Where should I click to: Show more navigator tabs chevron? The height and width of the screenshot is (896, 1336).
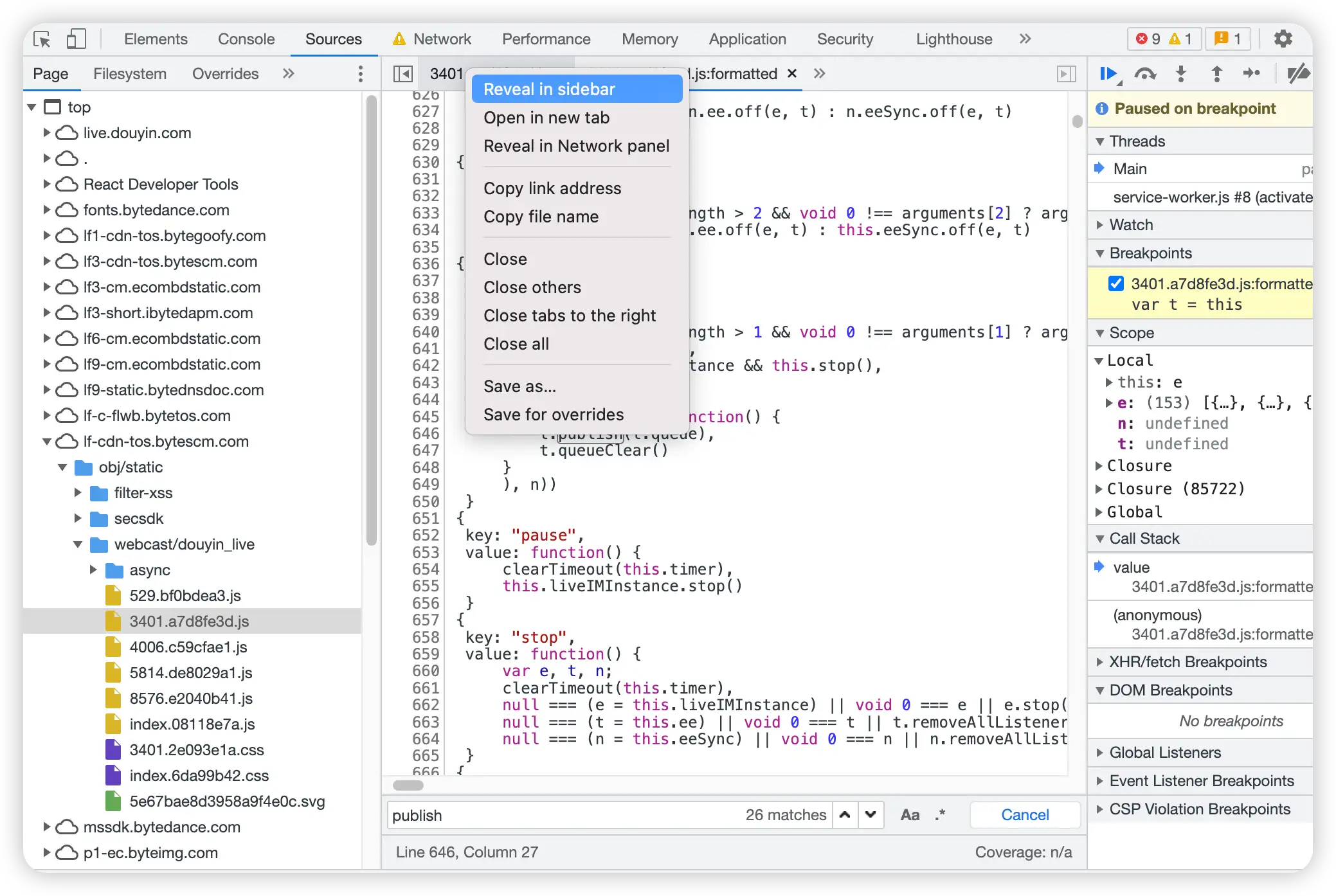click(289, 74)
